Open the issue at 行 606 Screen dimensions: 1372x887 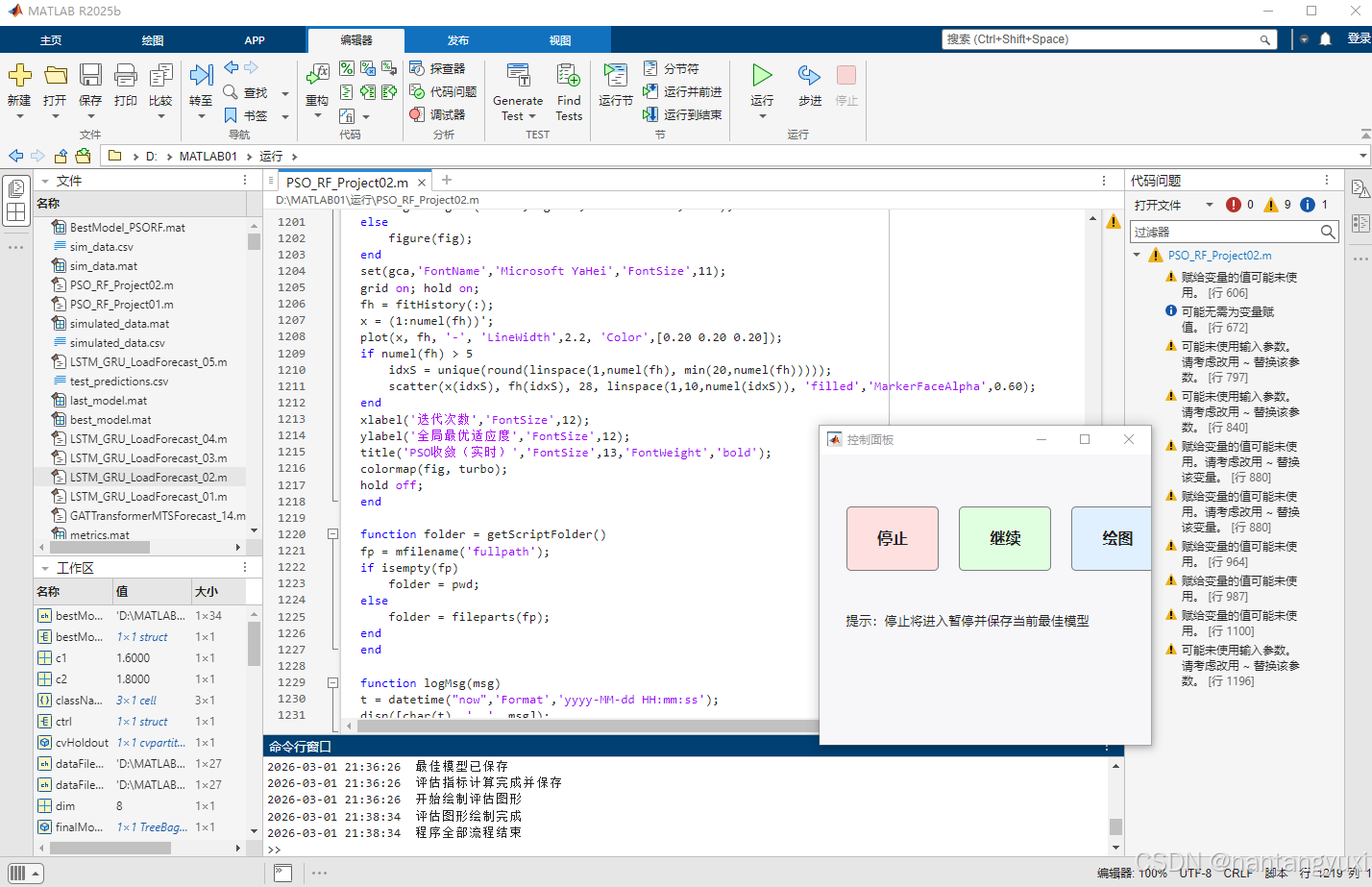[1238, 284]
